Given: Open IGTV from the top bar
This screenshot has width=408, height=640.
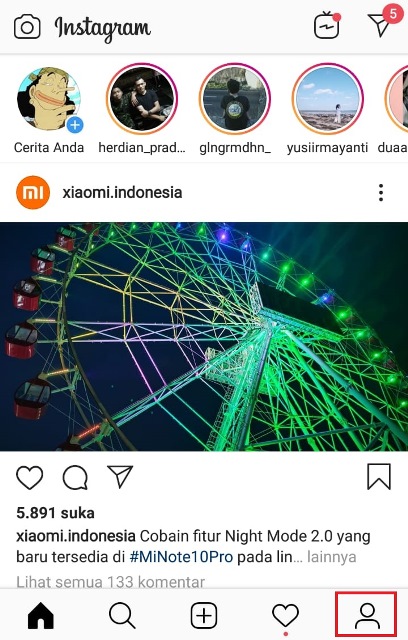Looking at the screenshot, I should (x=327, y=26).
